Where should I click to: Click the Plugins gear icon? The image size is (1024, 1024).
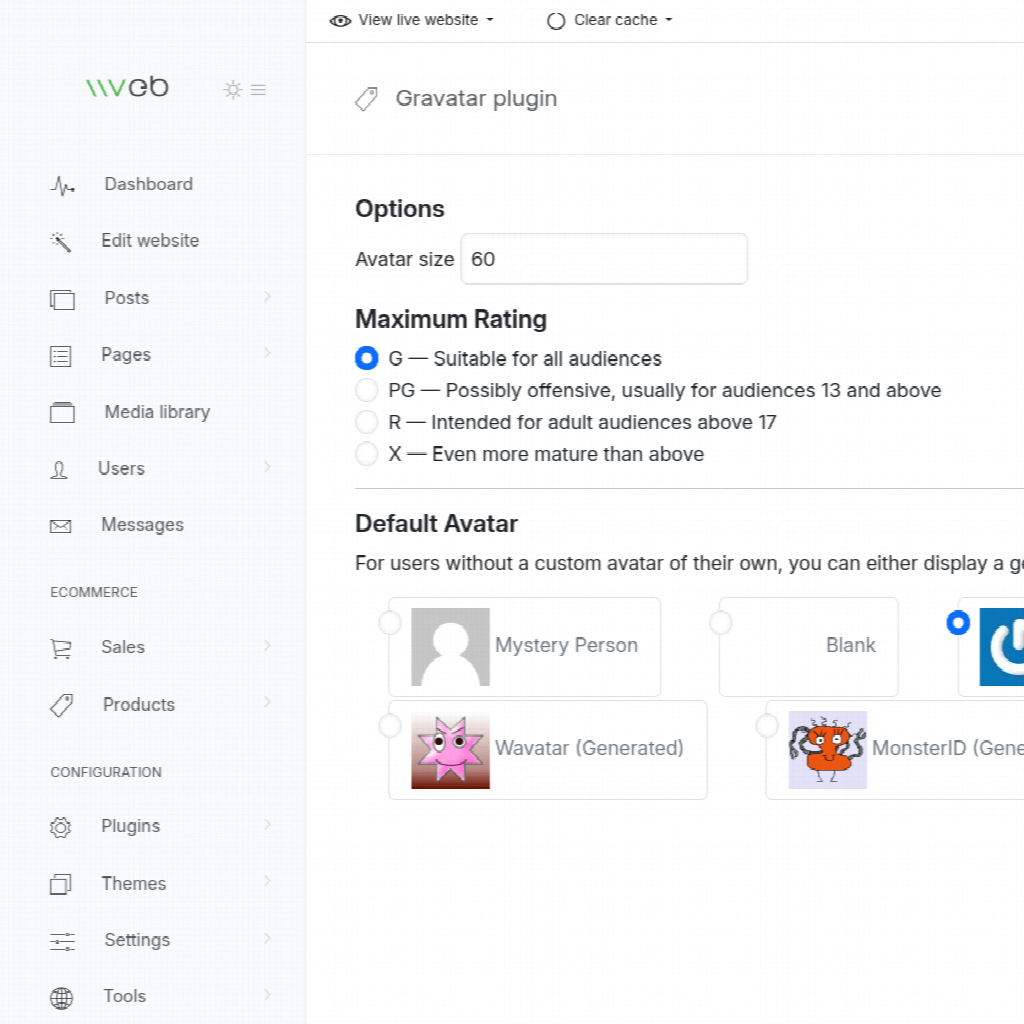click(x=61, y=828)
